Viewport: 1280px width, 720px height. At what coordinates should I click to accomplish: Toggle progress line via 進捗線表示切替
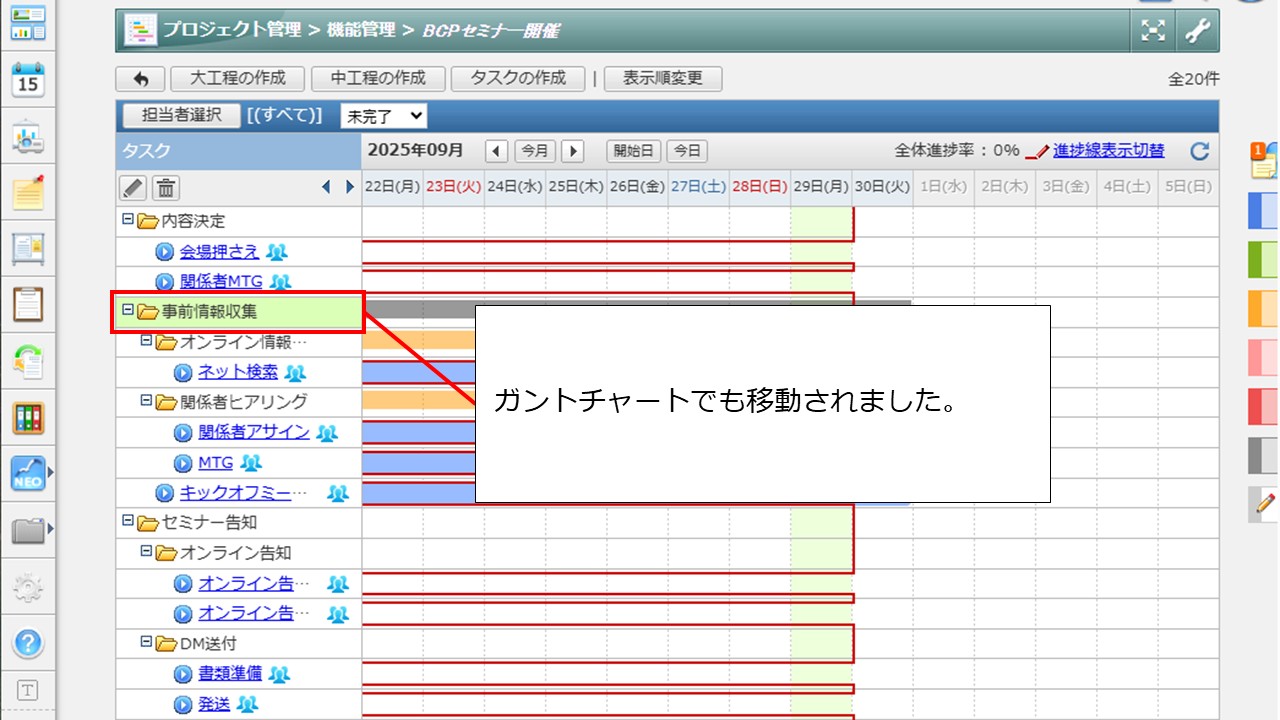click(x=1108, y=151)
